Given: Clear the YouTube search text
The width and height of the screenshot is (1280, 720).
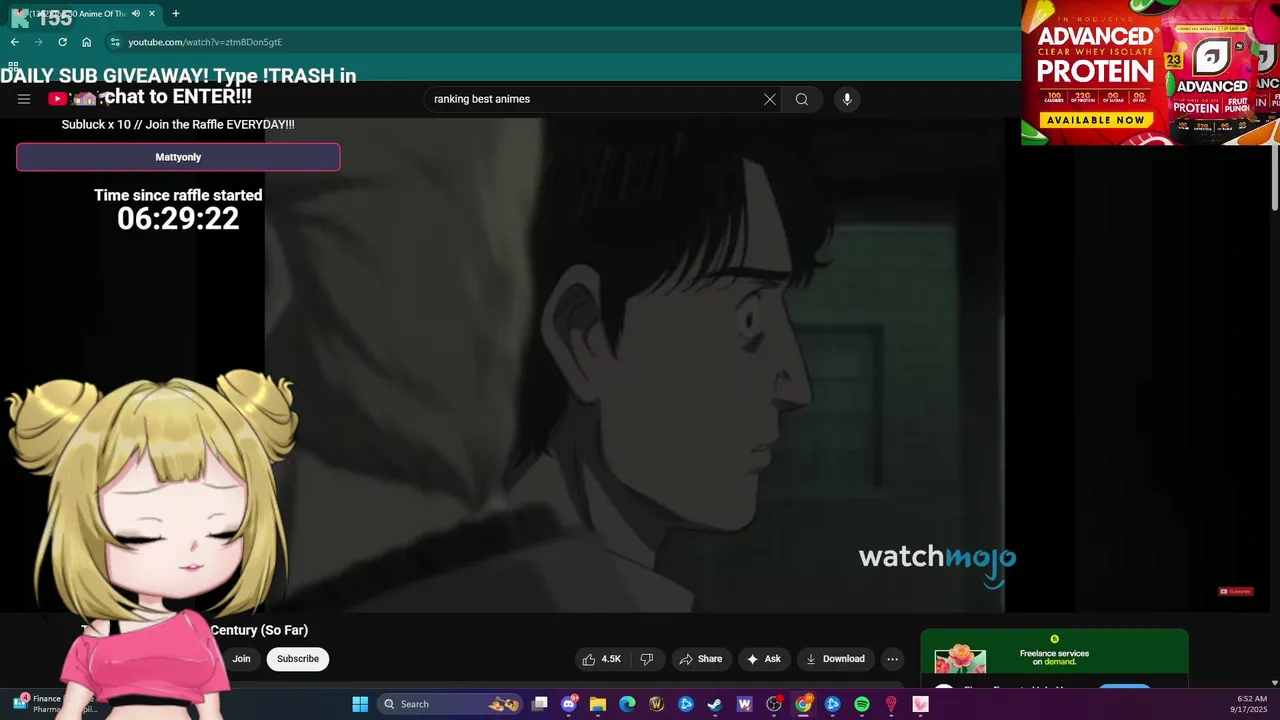Looking at the screenshot, I should coord(770,99).
